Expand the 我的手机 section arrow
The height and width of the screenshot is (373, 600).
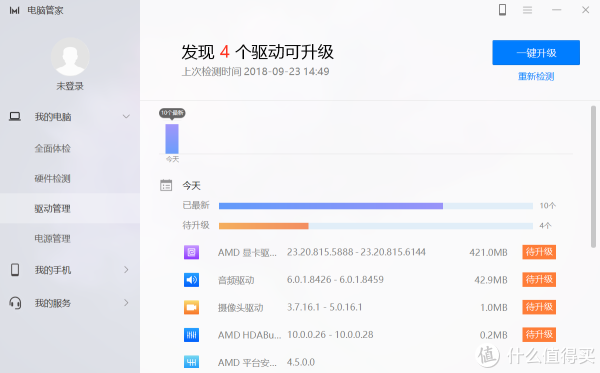tap(126, 270)
